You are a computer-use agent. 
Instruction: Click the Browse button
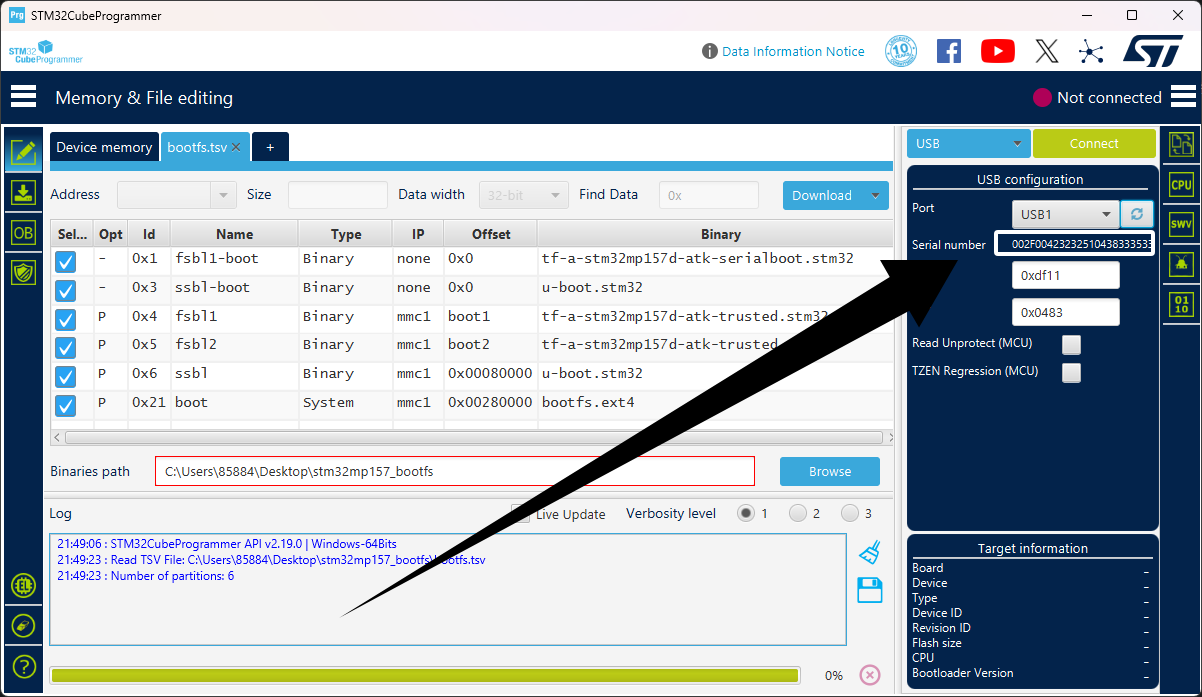(x=830, y=471)
